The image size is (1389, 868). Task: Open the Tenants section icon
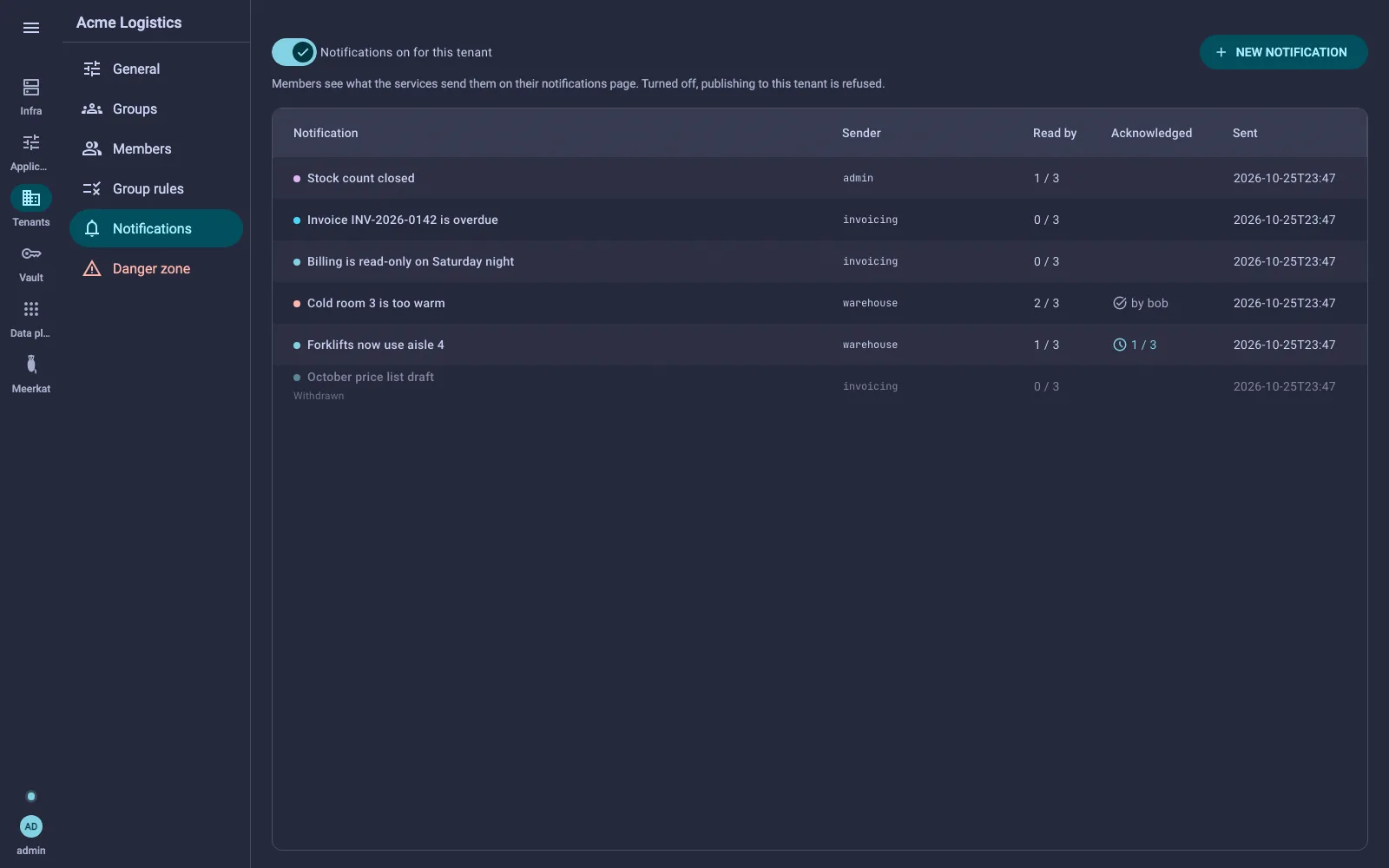[x=31, y=198]
